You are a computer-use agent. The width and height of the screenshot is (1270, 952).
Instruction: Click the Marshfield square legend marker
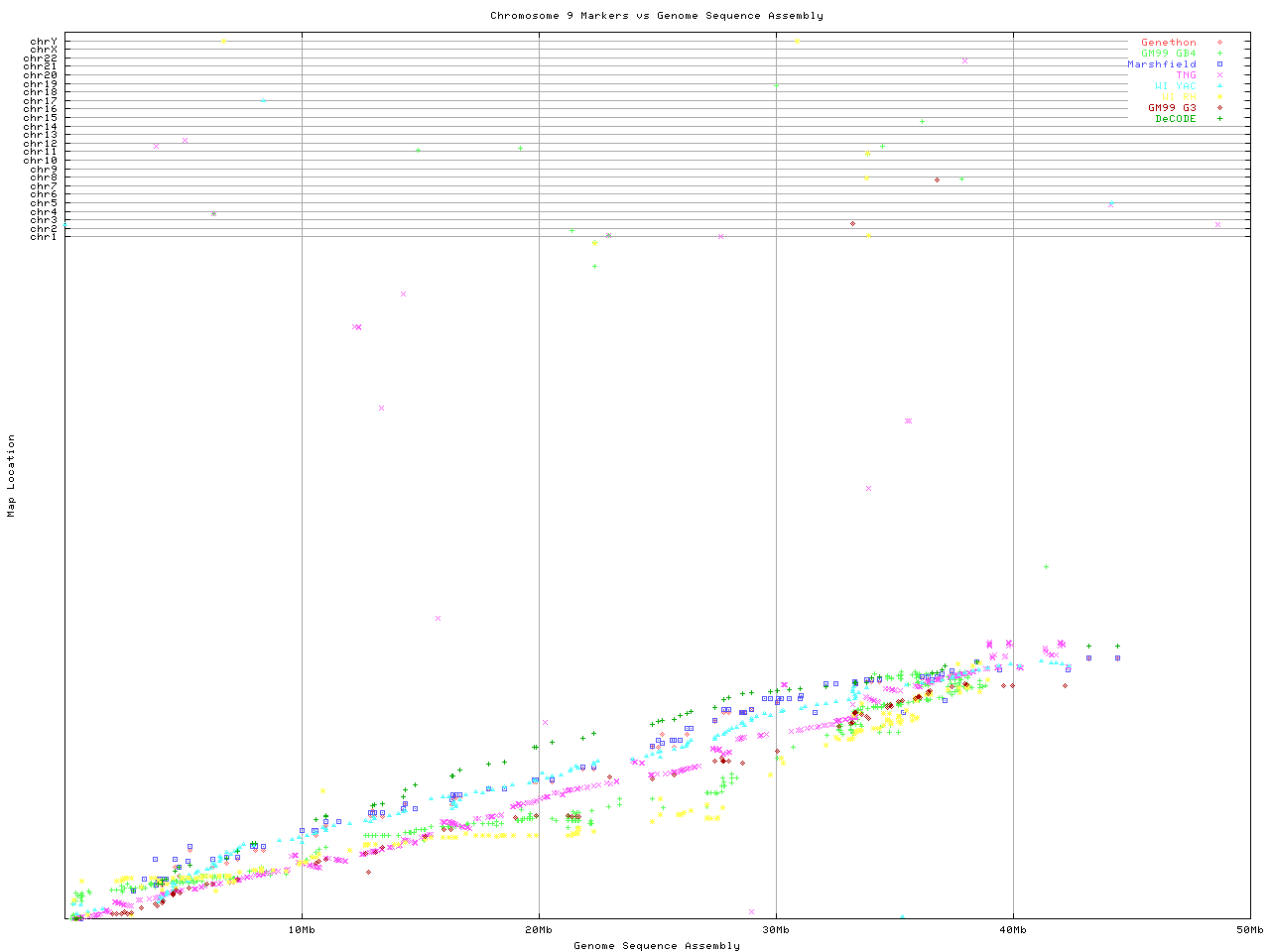pyautogui.click(x=1219, y=64)
